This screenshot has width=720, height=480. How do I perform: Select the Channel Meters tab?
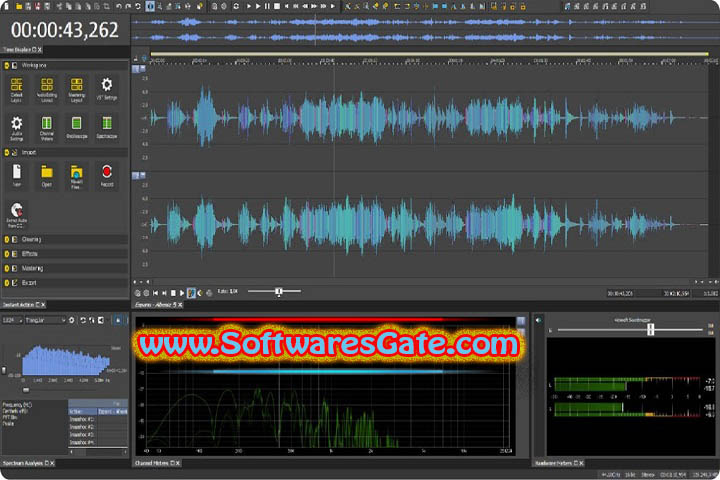[157, 463]
